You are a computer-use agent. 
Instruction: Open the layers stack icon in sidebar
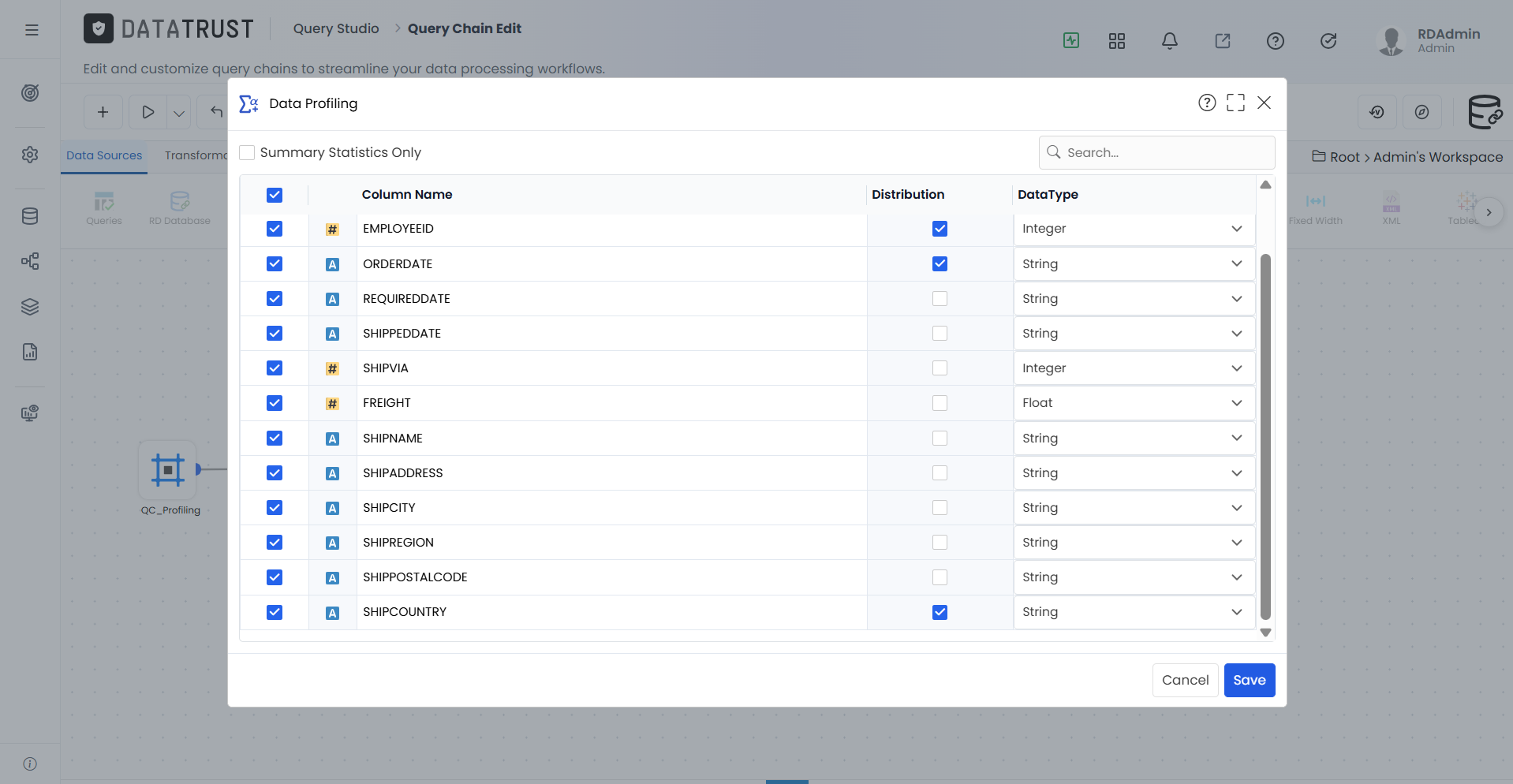(x=30, y=307)
